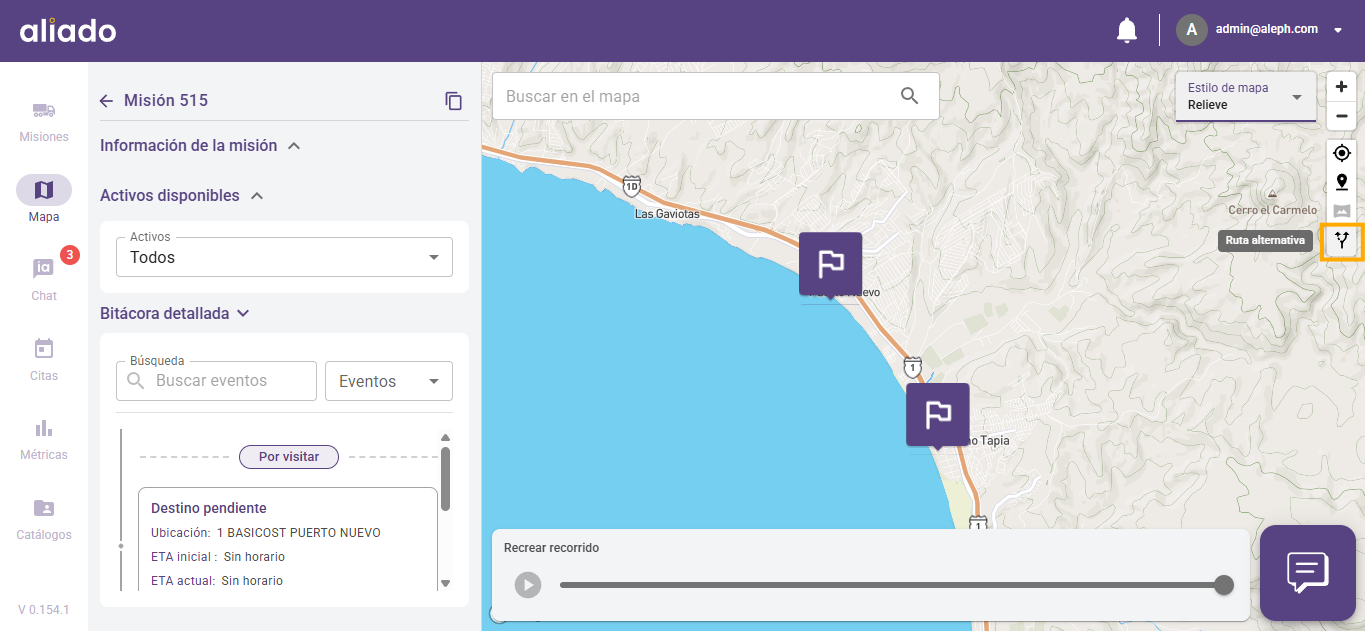The height and width of the screenshot is (631, 1365).
Task: Open Métricas in the sidebar
Action: (44, 439)
